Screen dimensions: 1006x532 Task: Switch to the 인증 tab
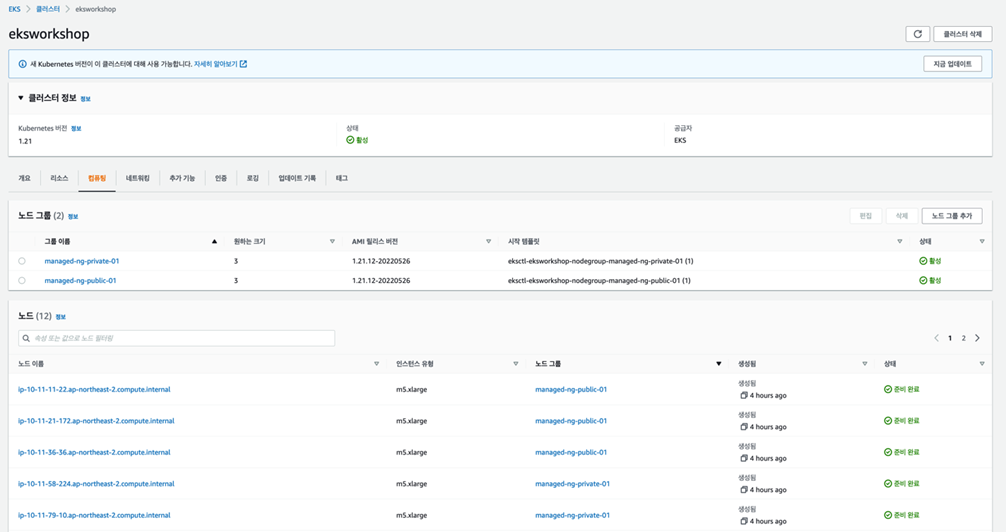(x=221, y=178)
